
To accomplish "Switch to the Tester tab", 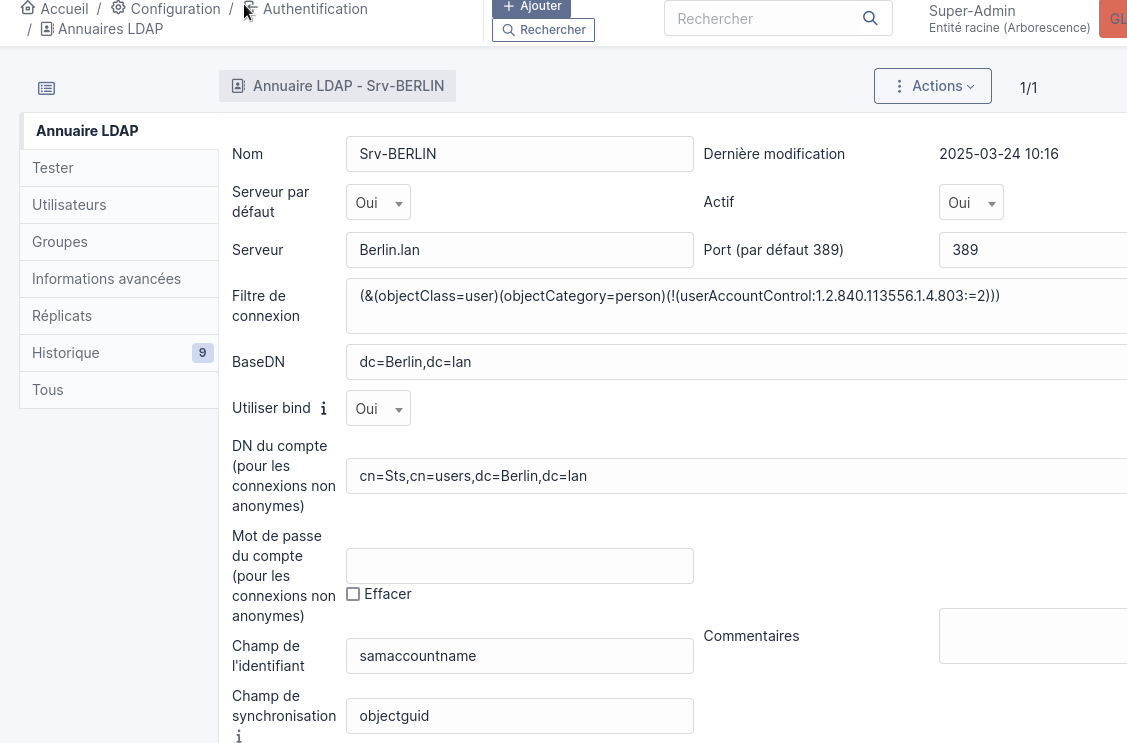I will point(53,168).
